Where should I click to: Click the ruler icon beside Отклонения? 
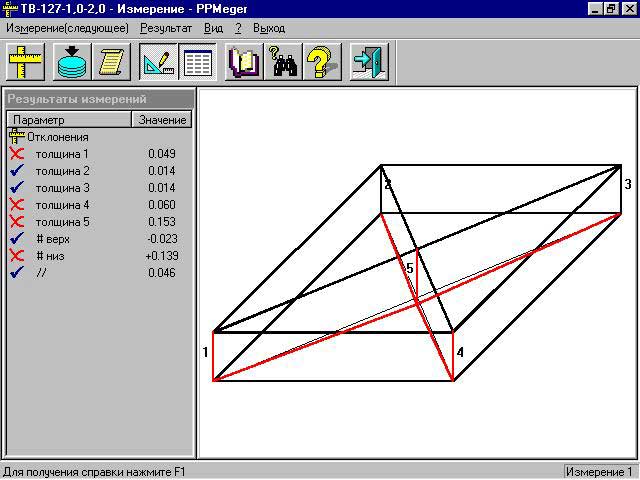pos(16,136)
